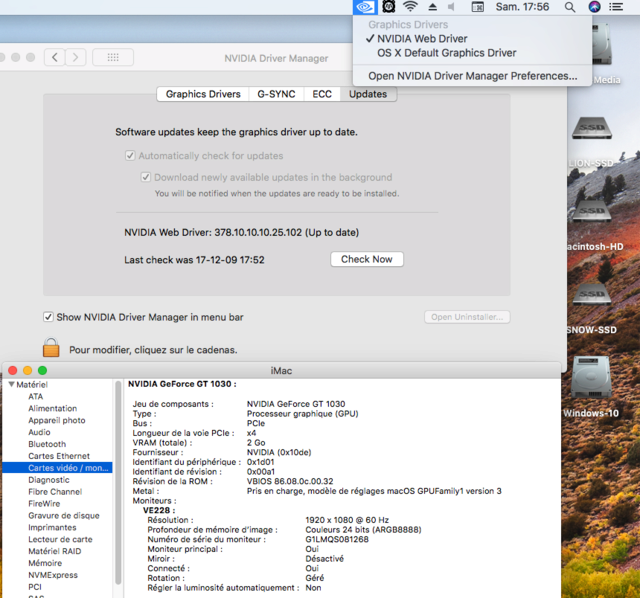Click the driver version 378.10.10.10.25.102 text
The width and height of the screenshot is (640, 598).
point(258,232)
